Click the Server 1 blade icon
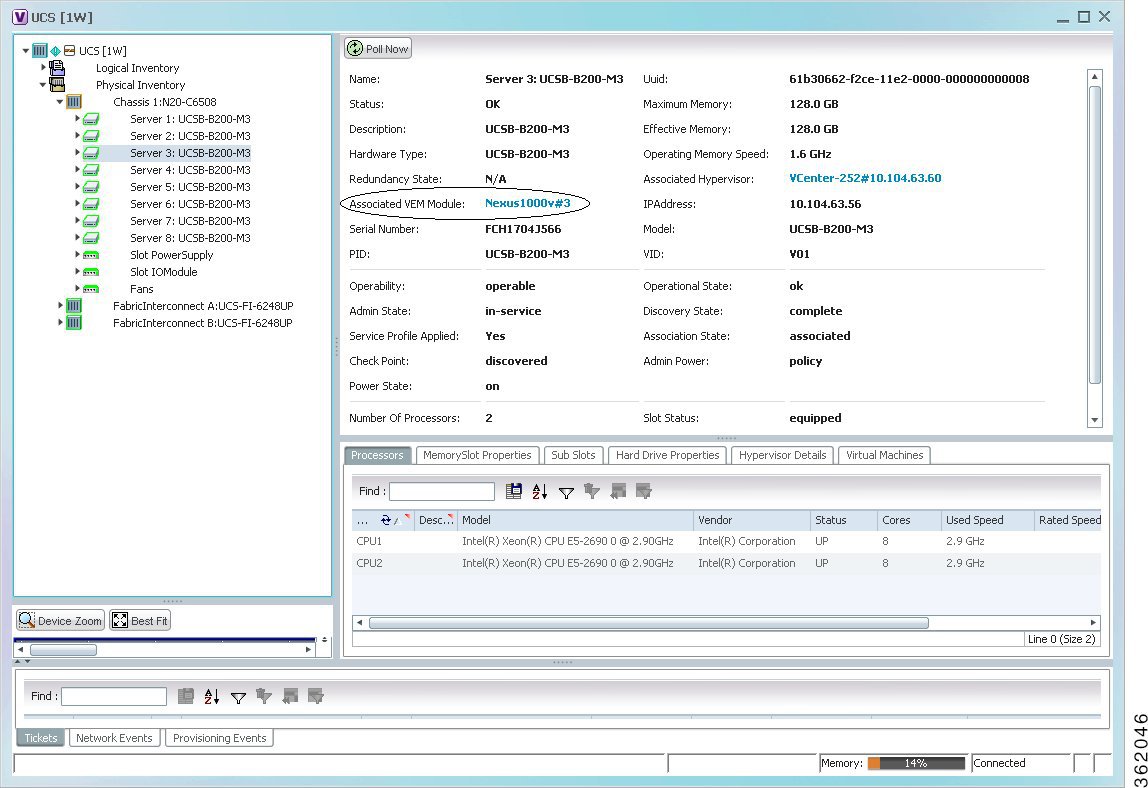 (x=91, y=119)
